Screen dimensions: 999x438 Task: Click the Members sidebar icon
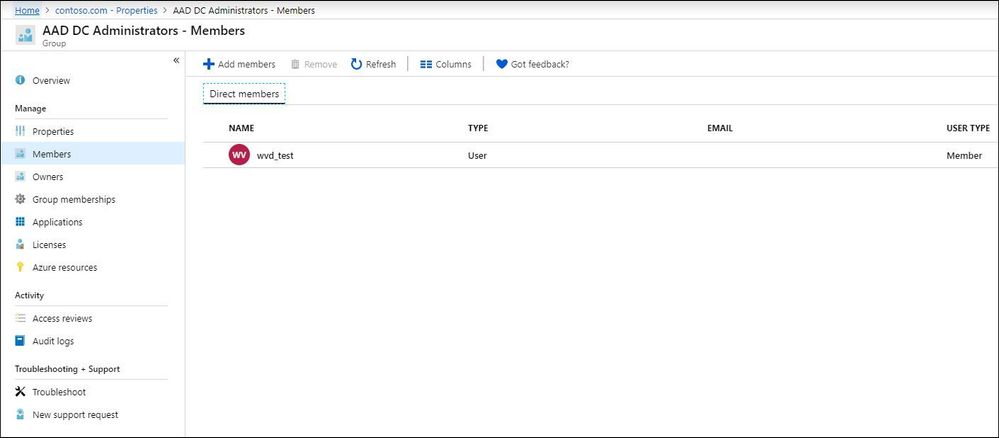pyautogui.click(x=20, y=154)
